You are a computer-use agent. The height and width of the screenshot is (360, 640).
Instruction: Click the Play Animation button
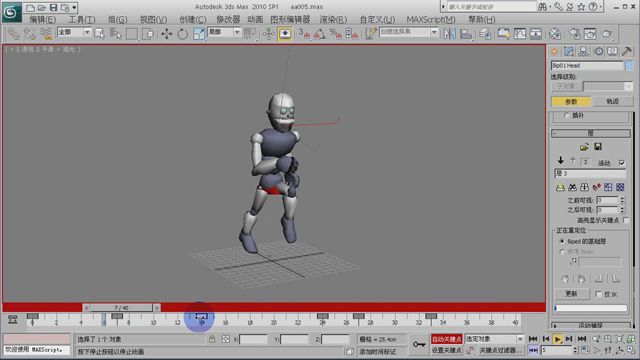(x=557, y=339)
